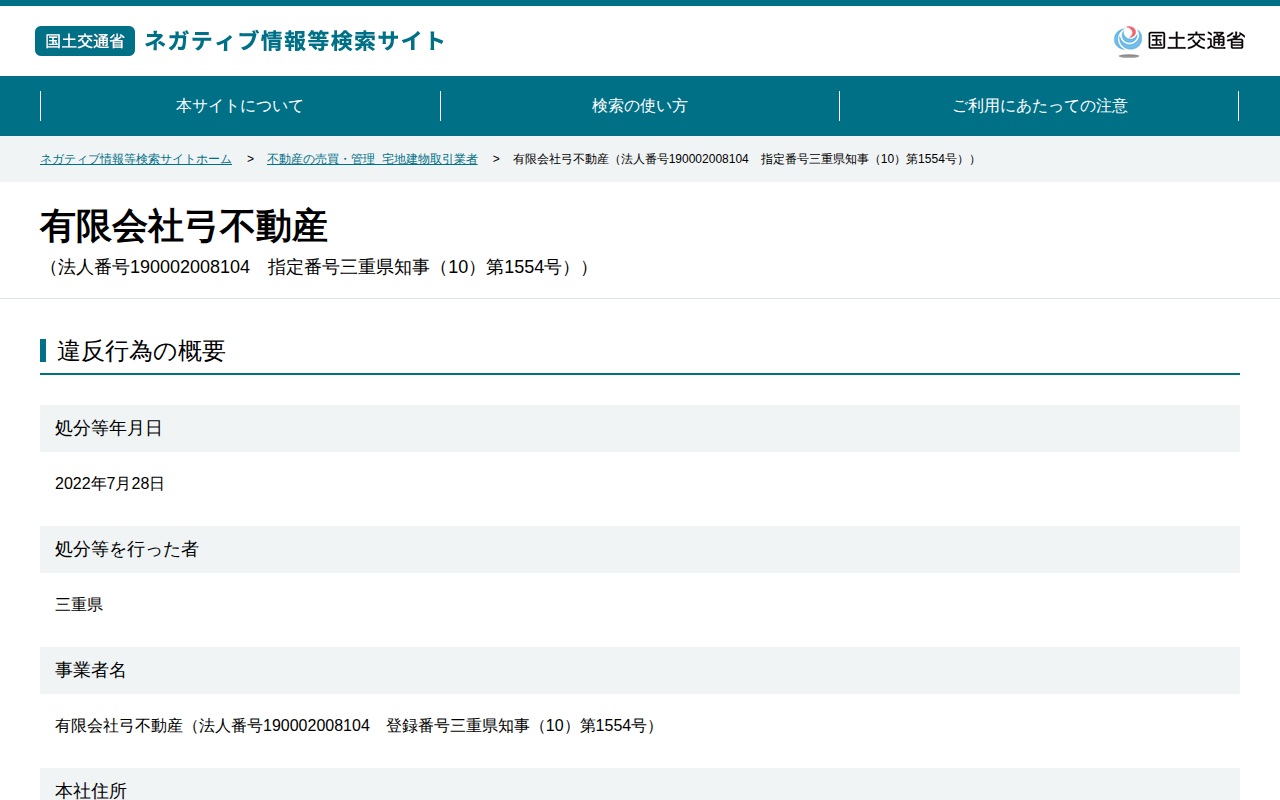Image resolution: width=1280 pixels, height=800 pixels.
Task: Open the 検索の使い方 menu item
Action: click(x=640, y=106)
